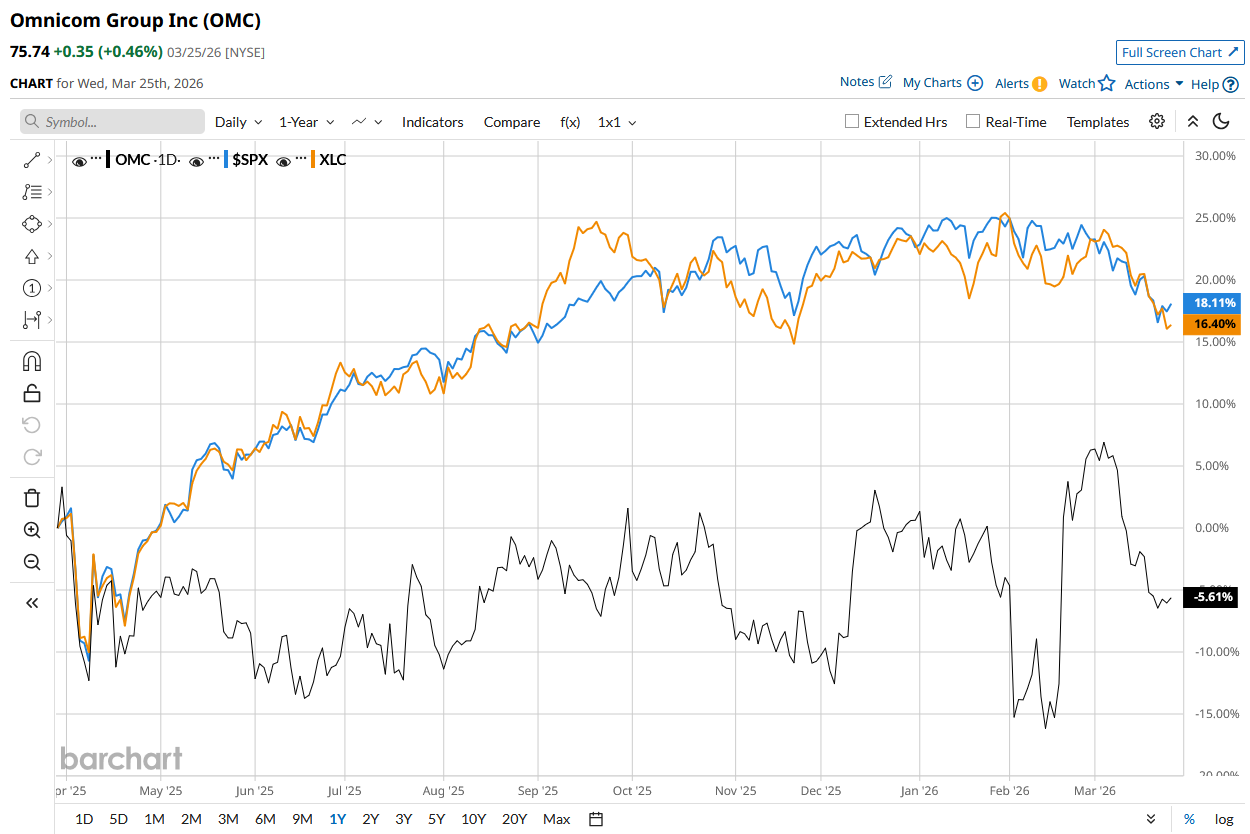Select the Max time range

(x=557, y=819)
